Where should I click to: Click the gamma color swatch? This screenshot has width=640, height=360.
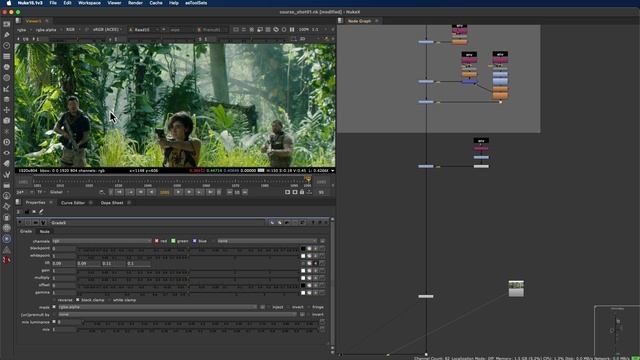click(303, 293)
